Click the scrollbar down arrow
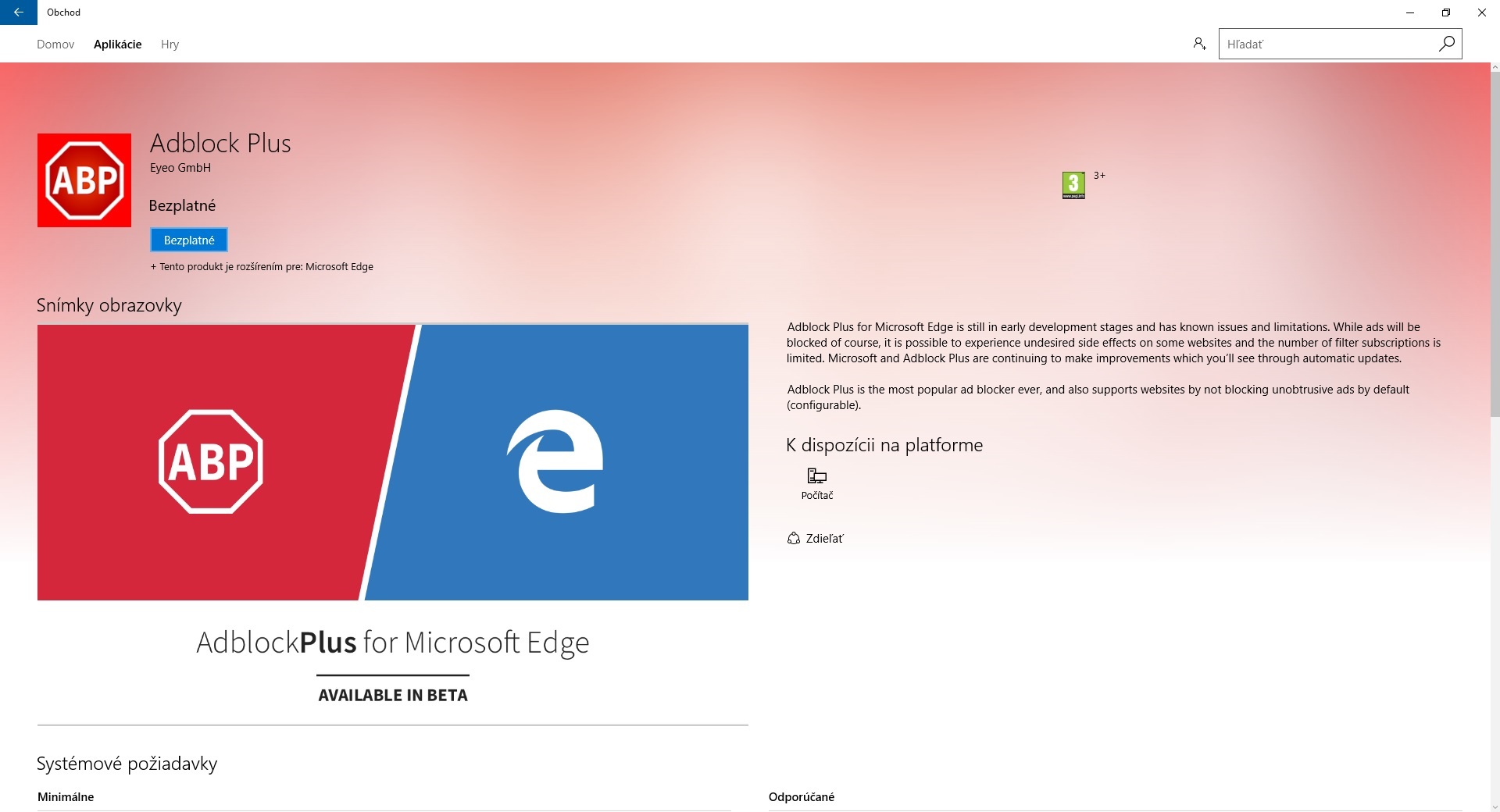Viewport: 1500px width, 812px height. 1495,807
